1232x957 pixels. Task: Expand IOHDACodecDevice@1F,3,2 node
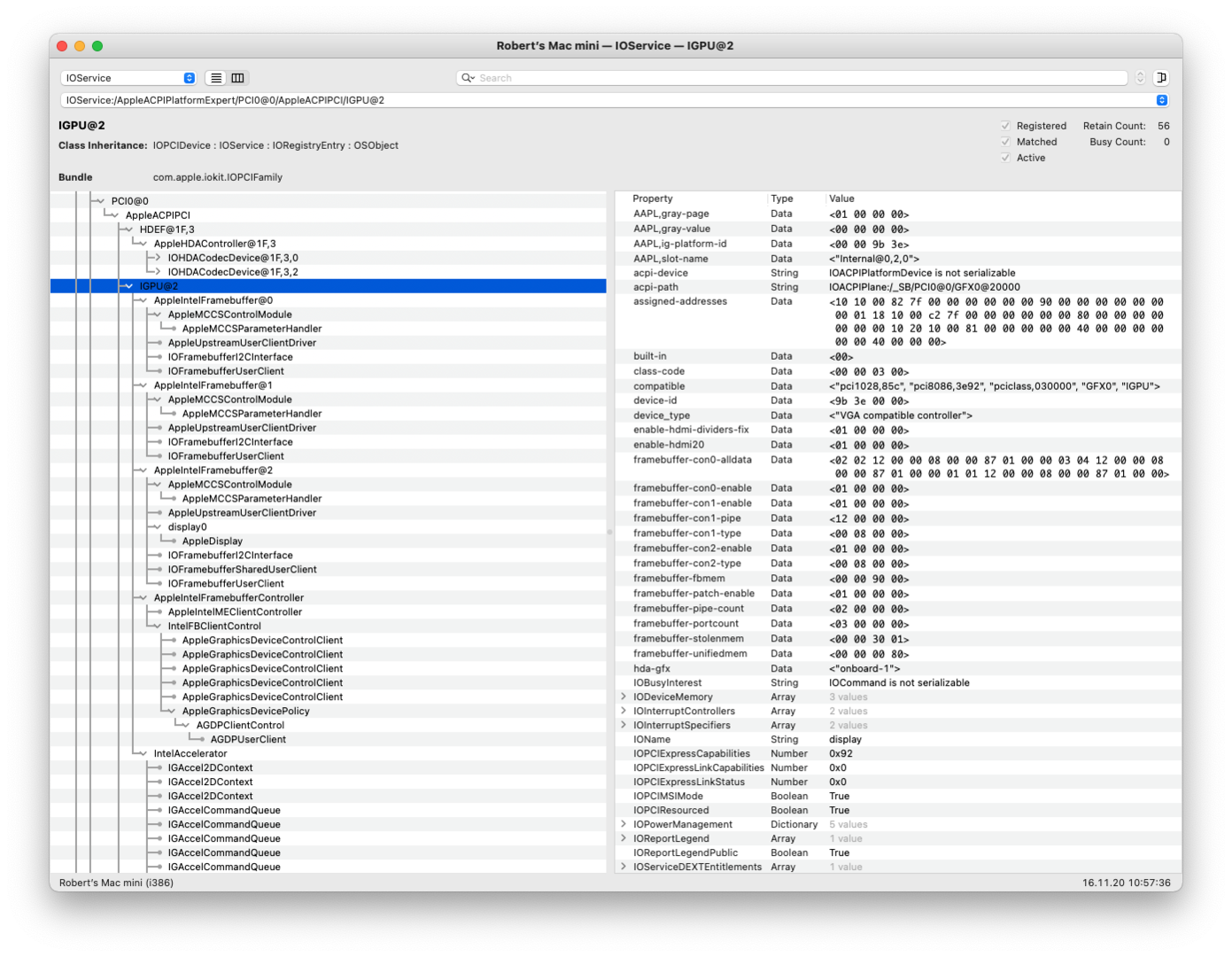pos(157,272)
